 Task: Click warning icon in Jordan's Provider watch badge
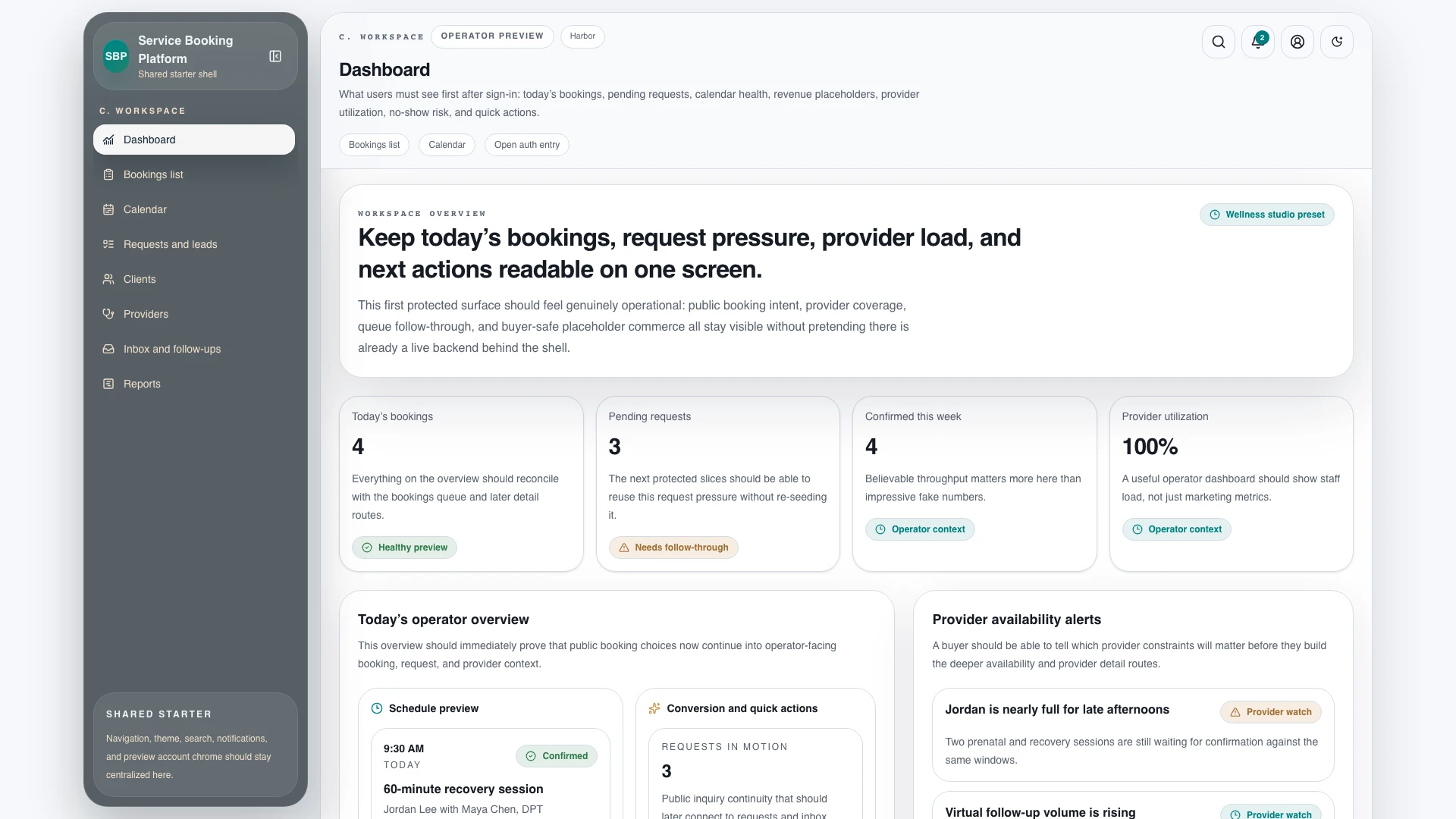[x=1235, y=712]
